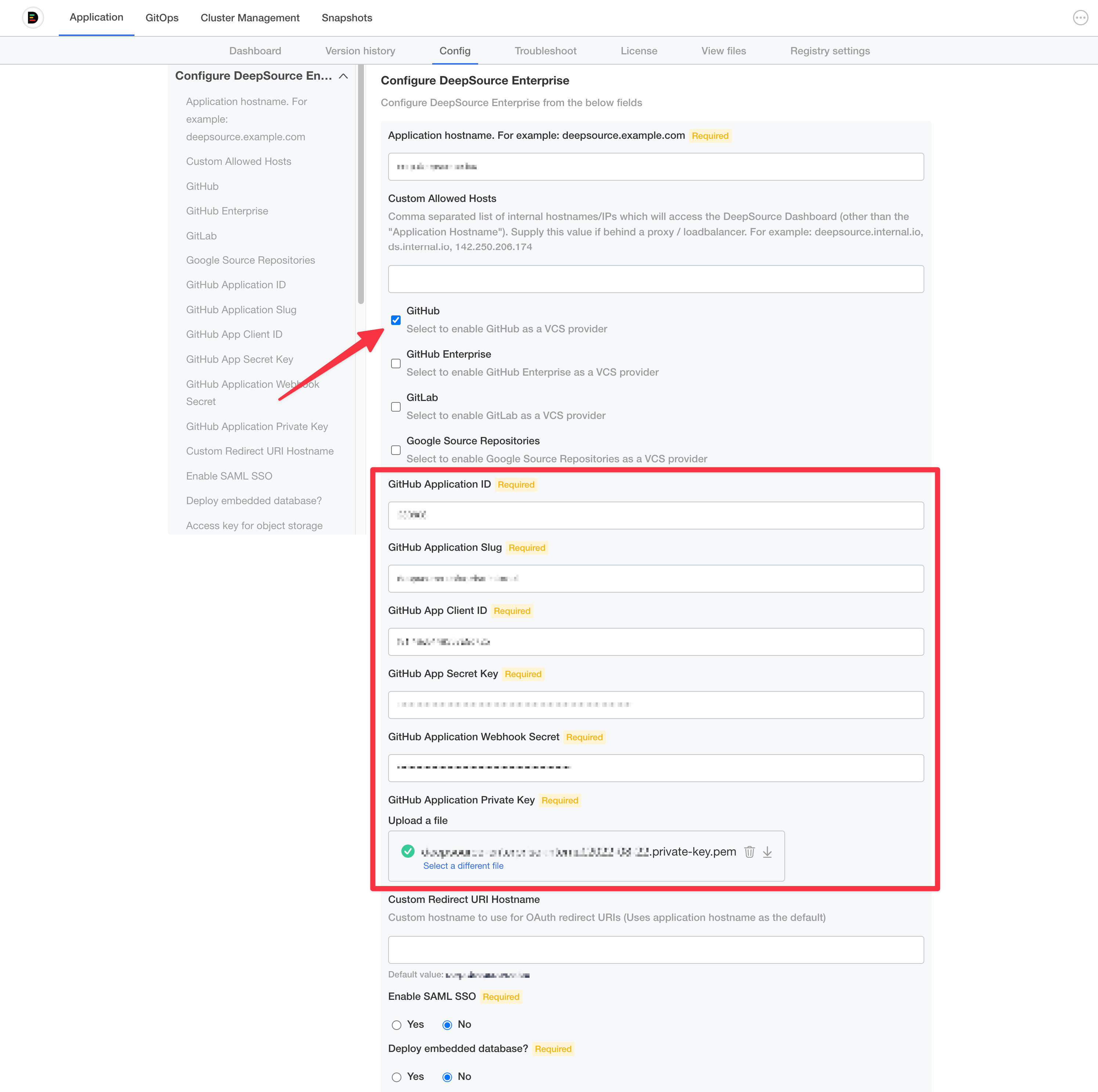Go to the License page
Viewport: 1098px width, 1092px height.
(639, 51)
